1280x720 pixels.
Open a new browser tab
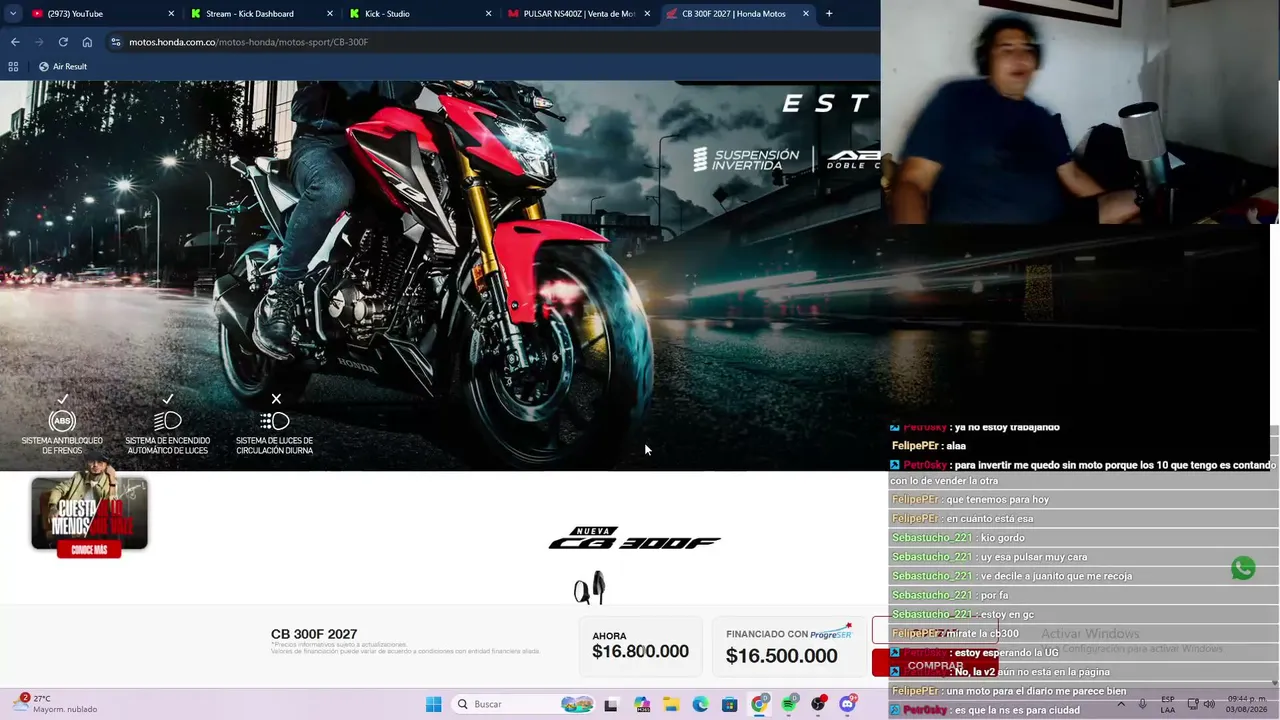[x=829, y=14]
